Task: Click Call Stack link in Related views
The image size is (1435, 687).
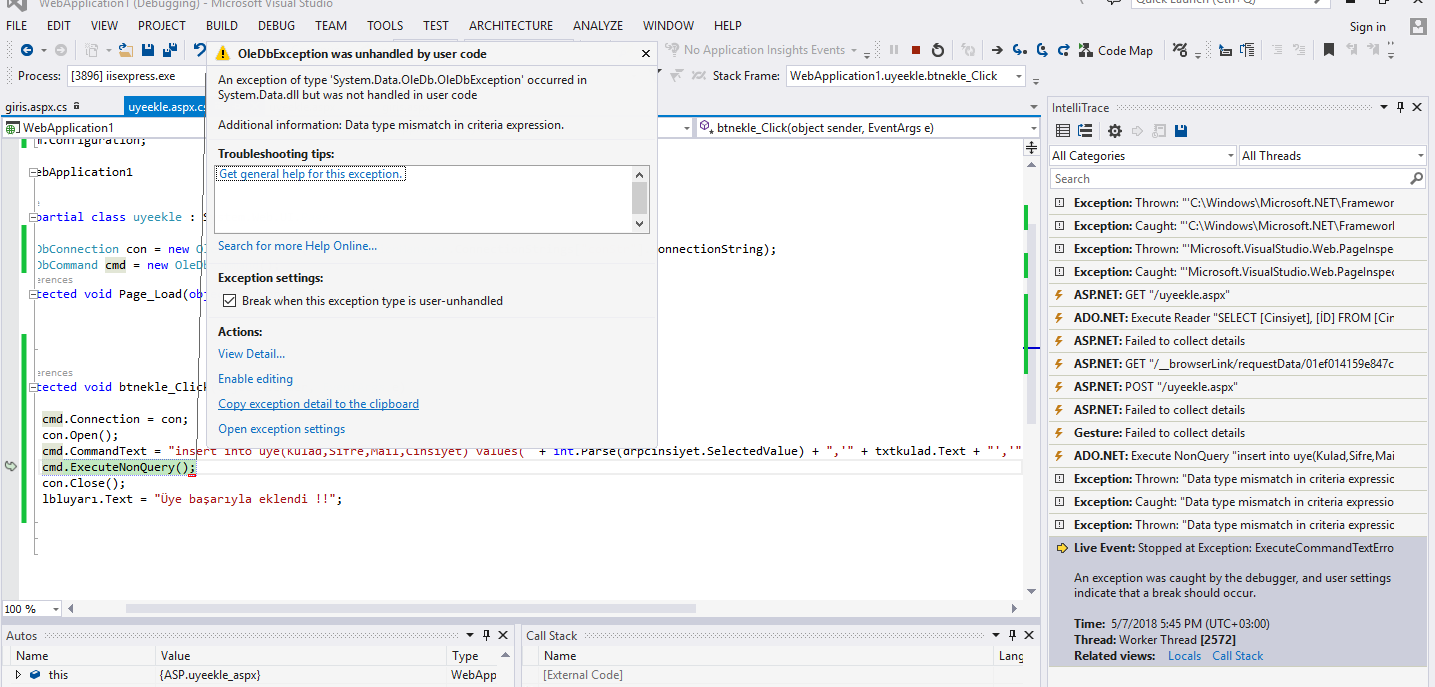Action: pyautogui.click(x=1238, y=656)
